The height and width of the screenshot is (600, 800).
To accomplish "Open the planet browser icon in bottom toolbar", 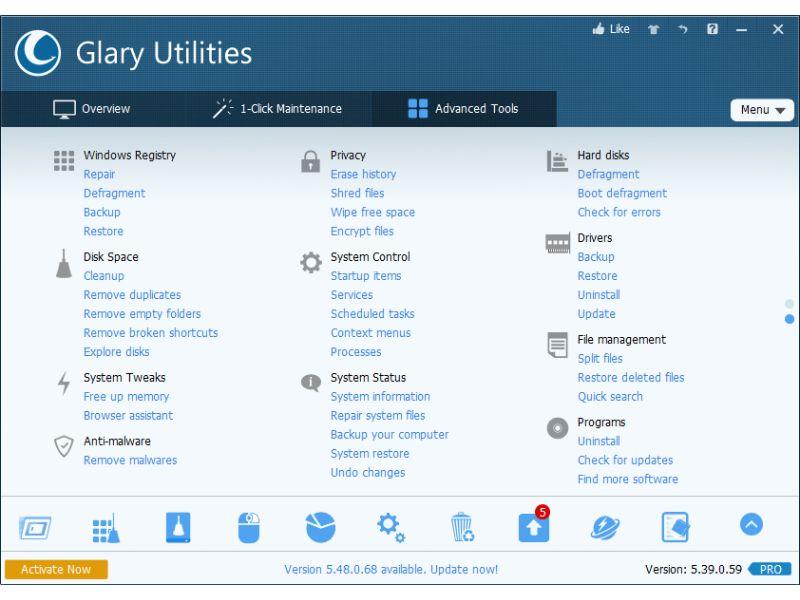I will (x=605, y=528).
